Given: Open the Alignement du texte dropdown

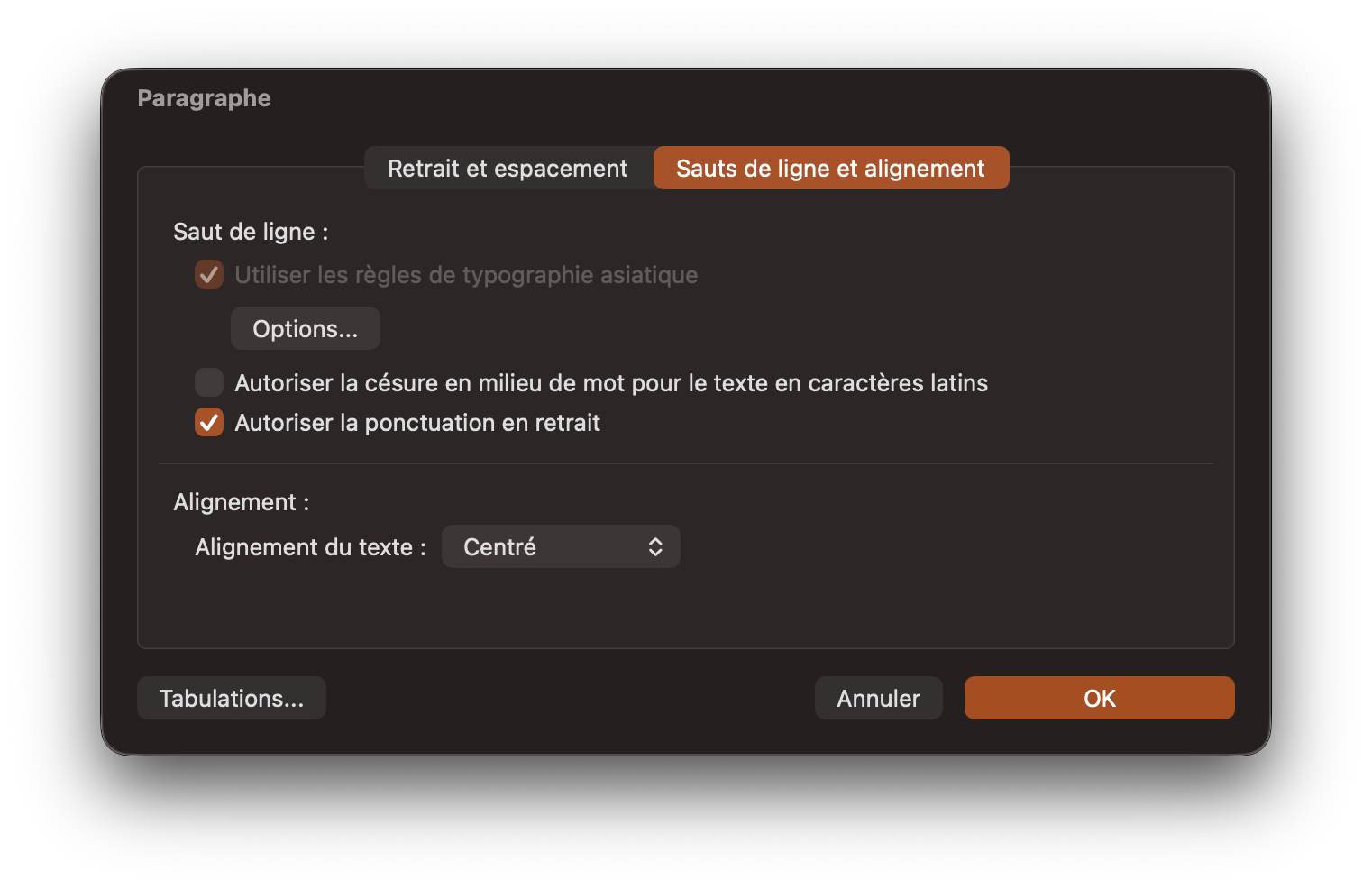Looking at the screenshot, I should click(x=561, y=547).
